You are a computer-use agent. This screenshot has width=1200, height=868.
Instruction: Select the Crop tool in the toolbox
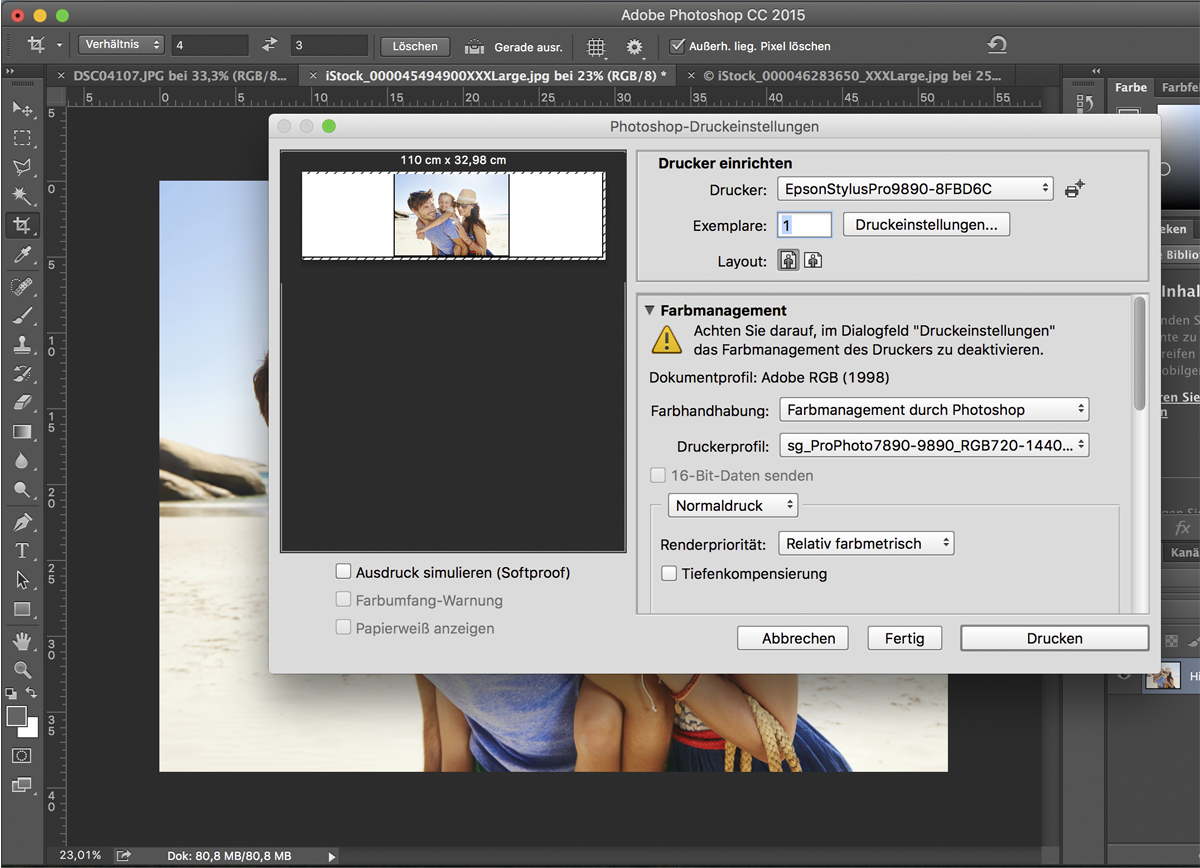pos(22,226)
